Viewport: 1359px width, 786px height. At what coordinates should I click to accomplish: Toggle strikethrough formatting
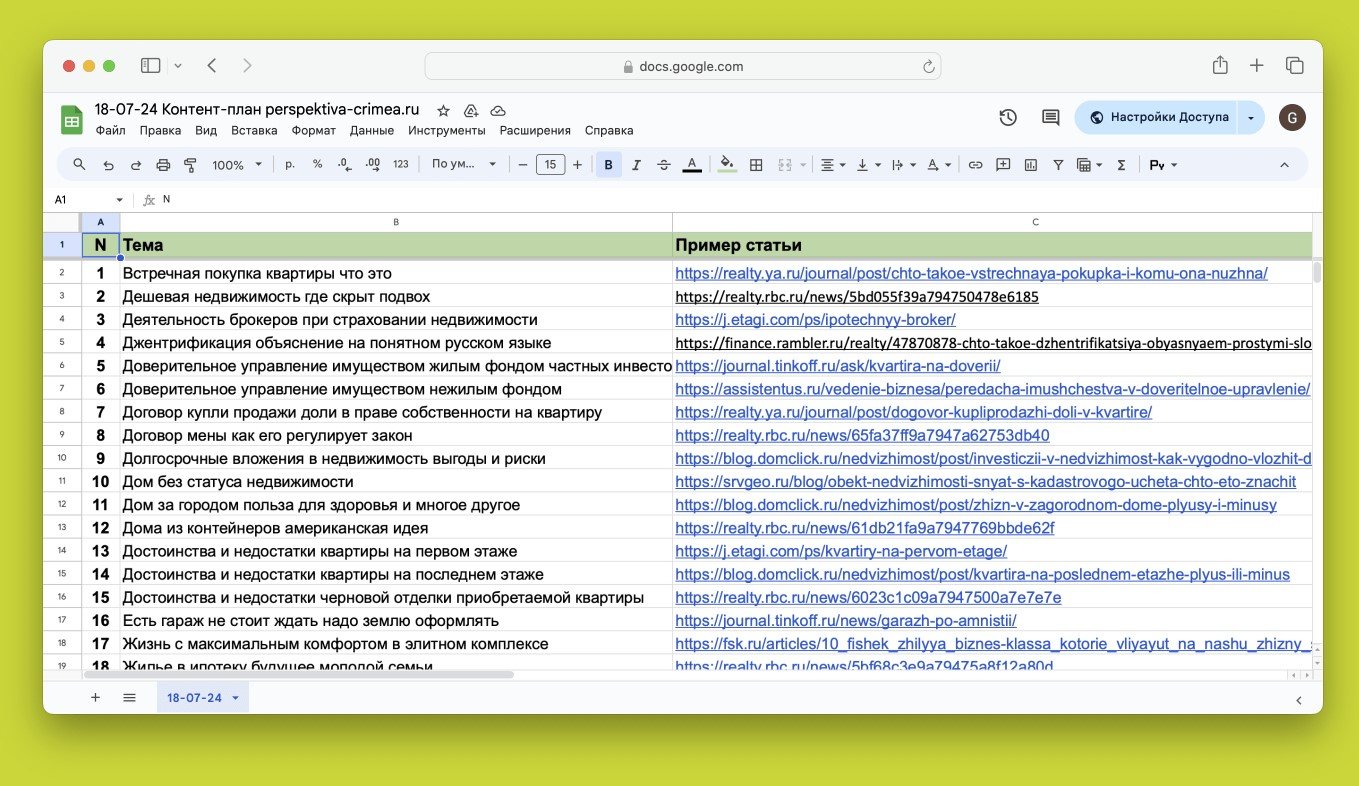[x=664, y=165]
